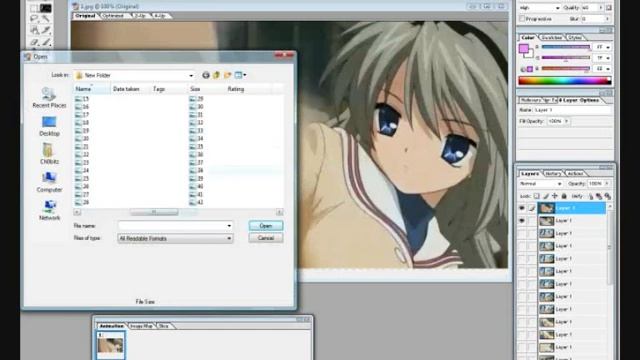Create a new folder in the Open dialog
640x360 pixels.
[x=227, y=75]
